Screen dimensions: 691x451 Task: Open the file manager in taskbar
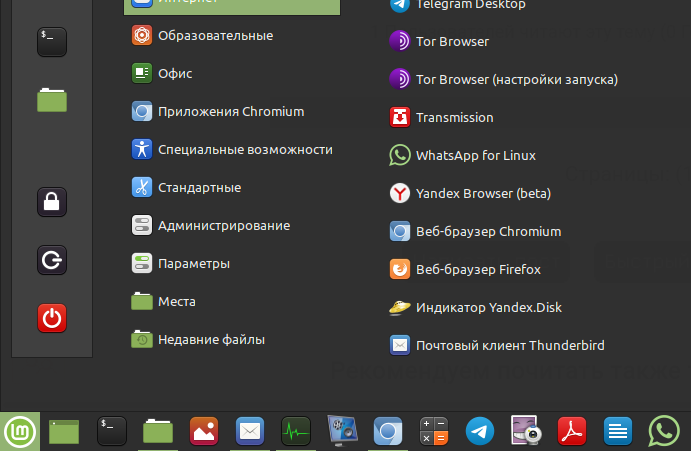tap(158, 431)
